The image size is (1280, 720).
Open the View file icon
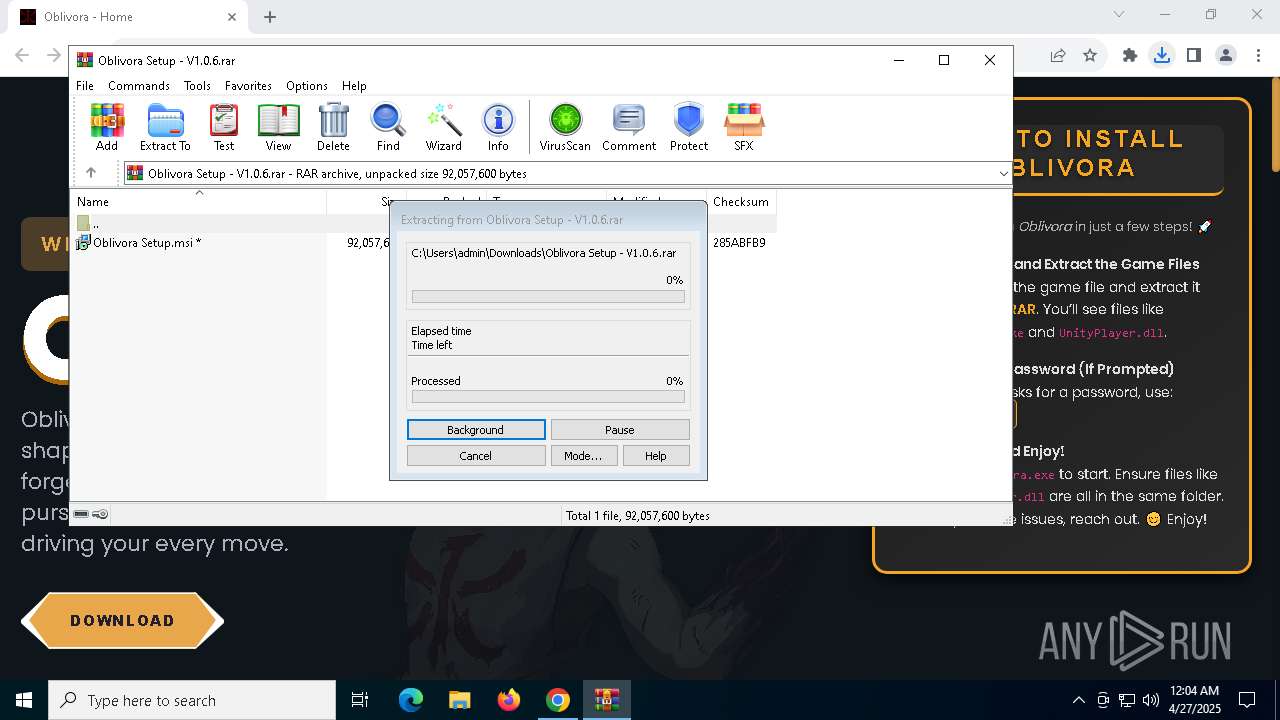coord(278,126)
